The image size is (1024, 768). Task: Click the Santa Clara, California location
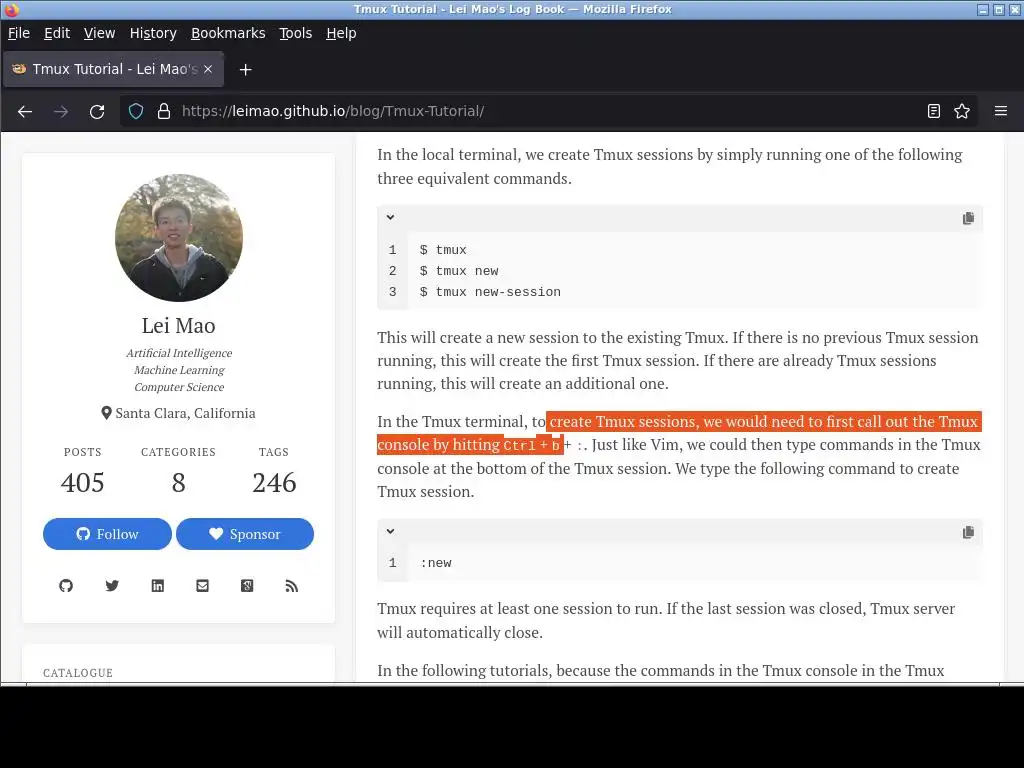click(x=178, y=413)
